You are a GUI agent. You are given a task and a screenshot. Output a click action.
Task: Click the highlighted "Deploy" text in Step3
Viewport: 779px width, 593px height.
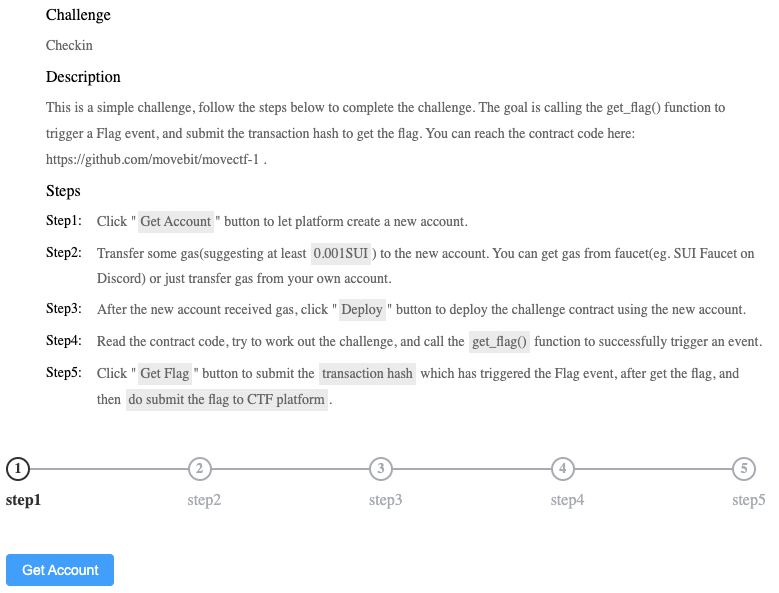(362, 310)
